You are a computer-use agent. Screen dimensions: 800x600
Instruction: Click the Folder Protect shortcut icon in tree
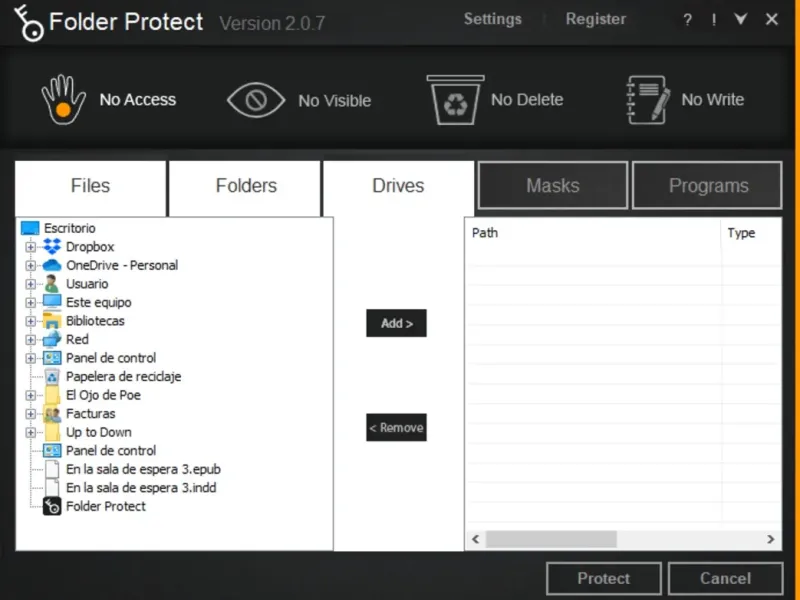click(x=52, y=506)
